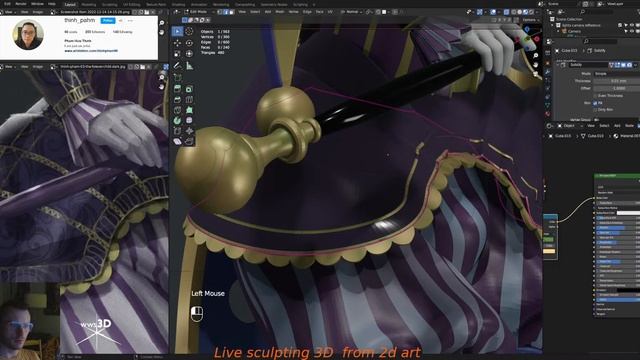Click the Solidify modifier name field
The height and width of the screenshot is (360, 640).
pos(589,65)
